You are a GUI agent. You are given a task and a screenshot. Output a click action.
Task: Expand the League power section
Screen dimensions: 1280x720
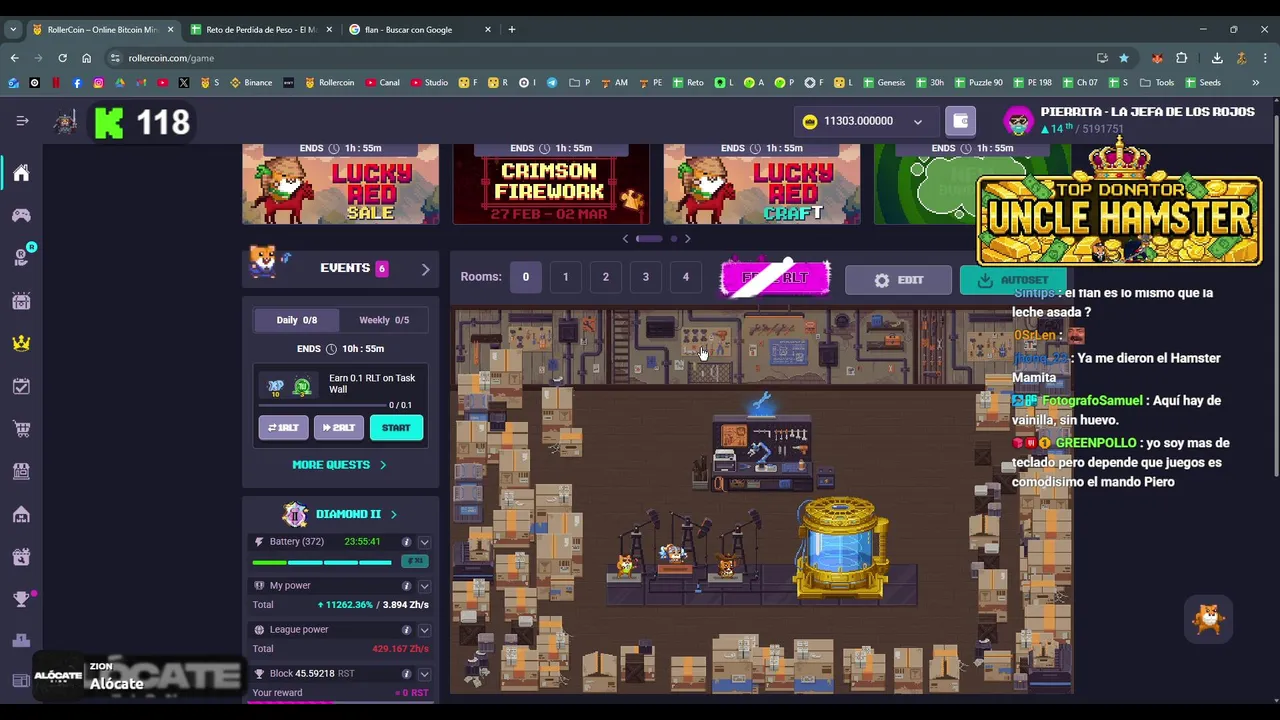(424, 630)
